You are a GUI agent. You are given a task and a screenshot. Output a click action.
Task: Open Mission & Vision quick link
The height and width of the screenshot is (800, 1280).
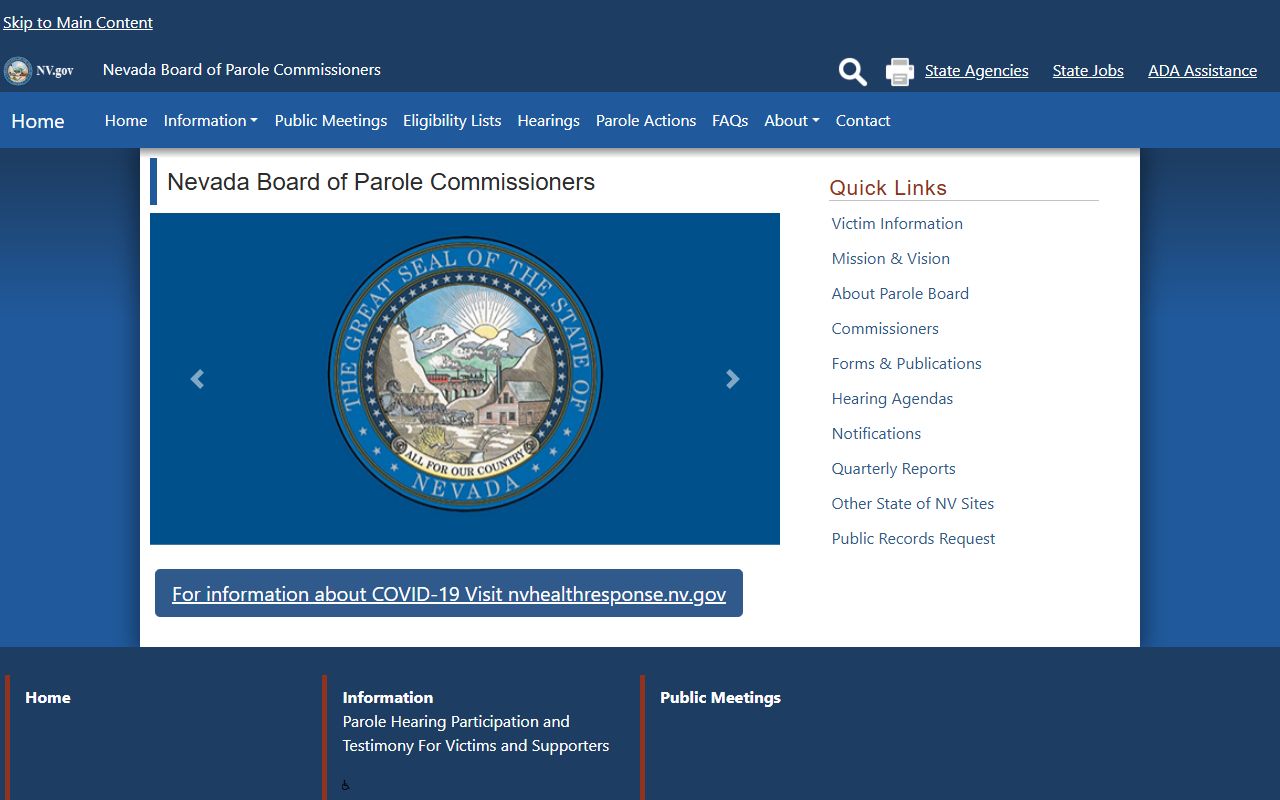click(x=891, y=259)
